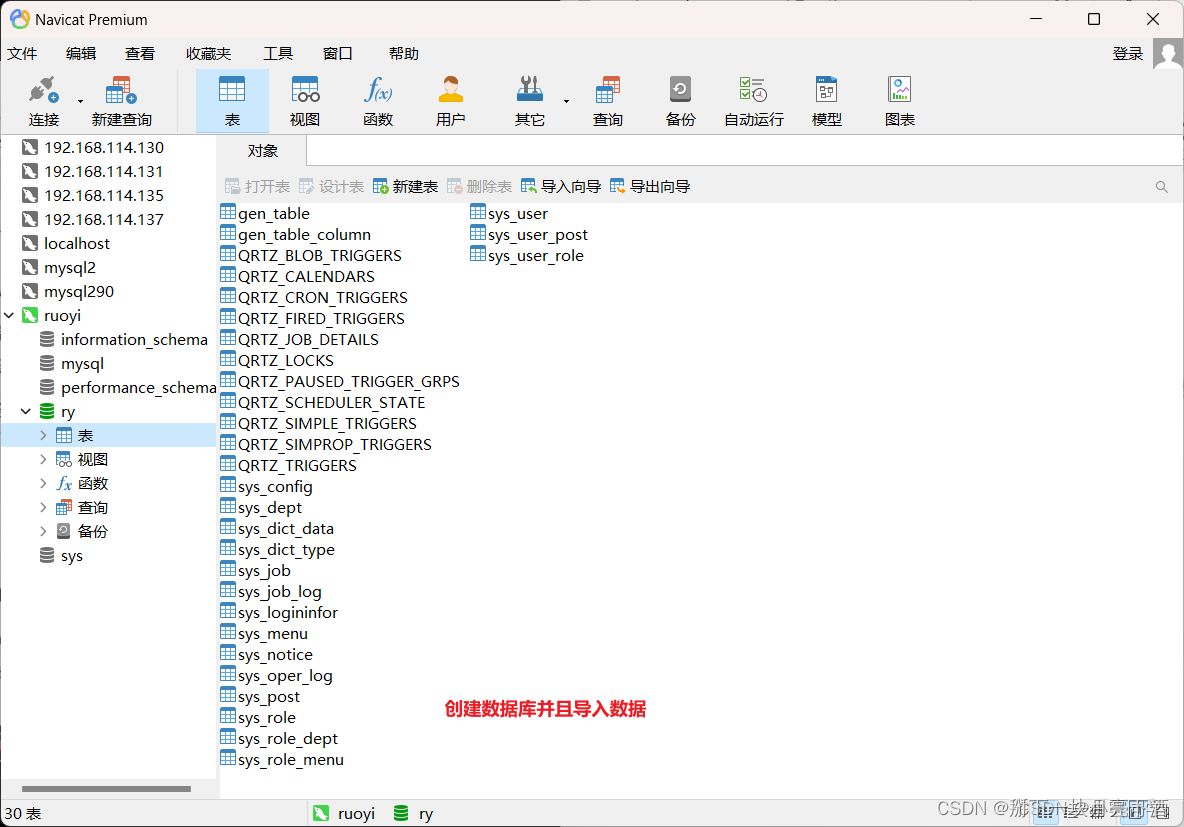Click the 新建表 (New Table) button

(405, 187)
